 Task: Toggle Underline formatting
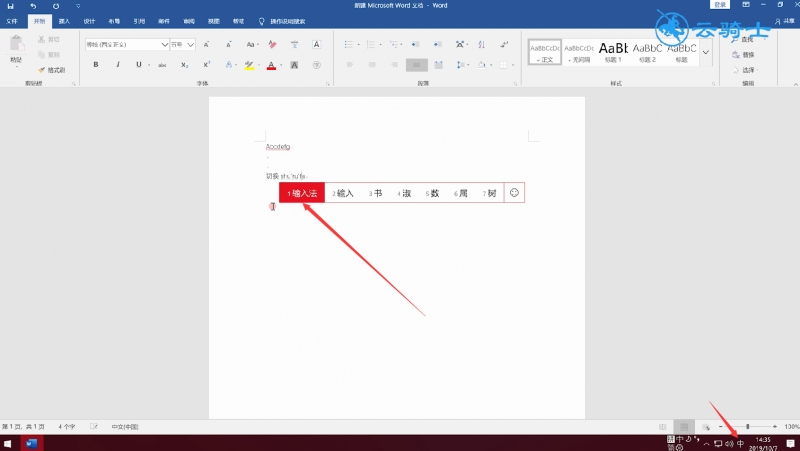(138, 65)
